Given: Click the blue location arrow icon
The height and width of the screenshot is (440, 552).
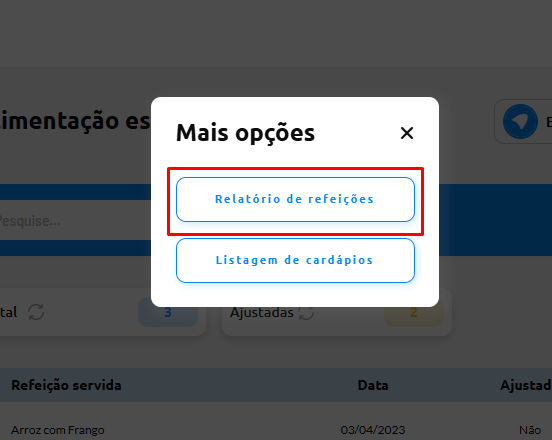Looking at the screenshot, I should [520, 121].
